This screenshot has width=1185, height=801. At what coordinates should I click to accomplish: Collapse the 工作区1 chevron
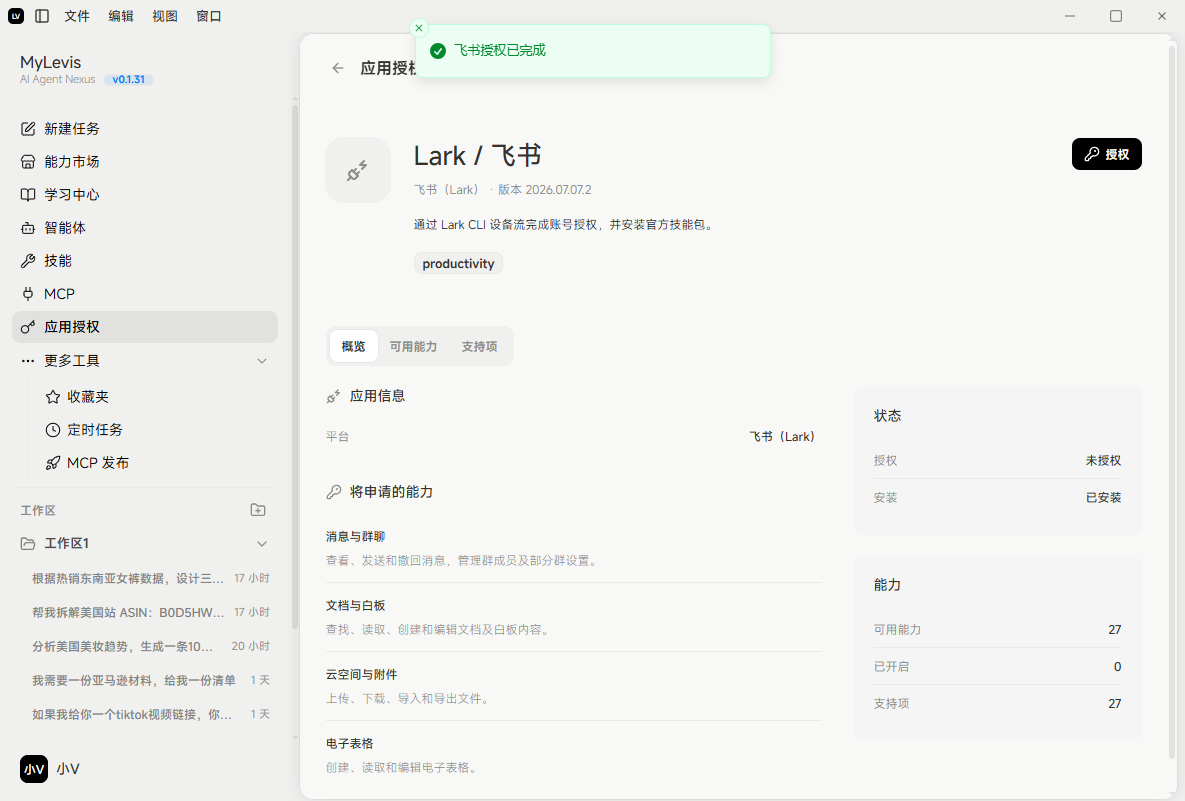point(262,543)
